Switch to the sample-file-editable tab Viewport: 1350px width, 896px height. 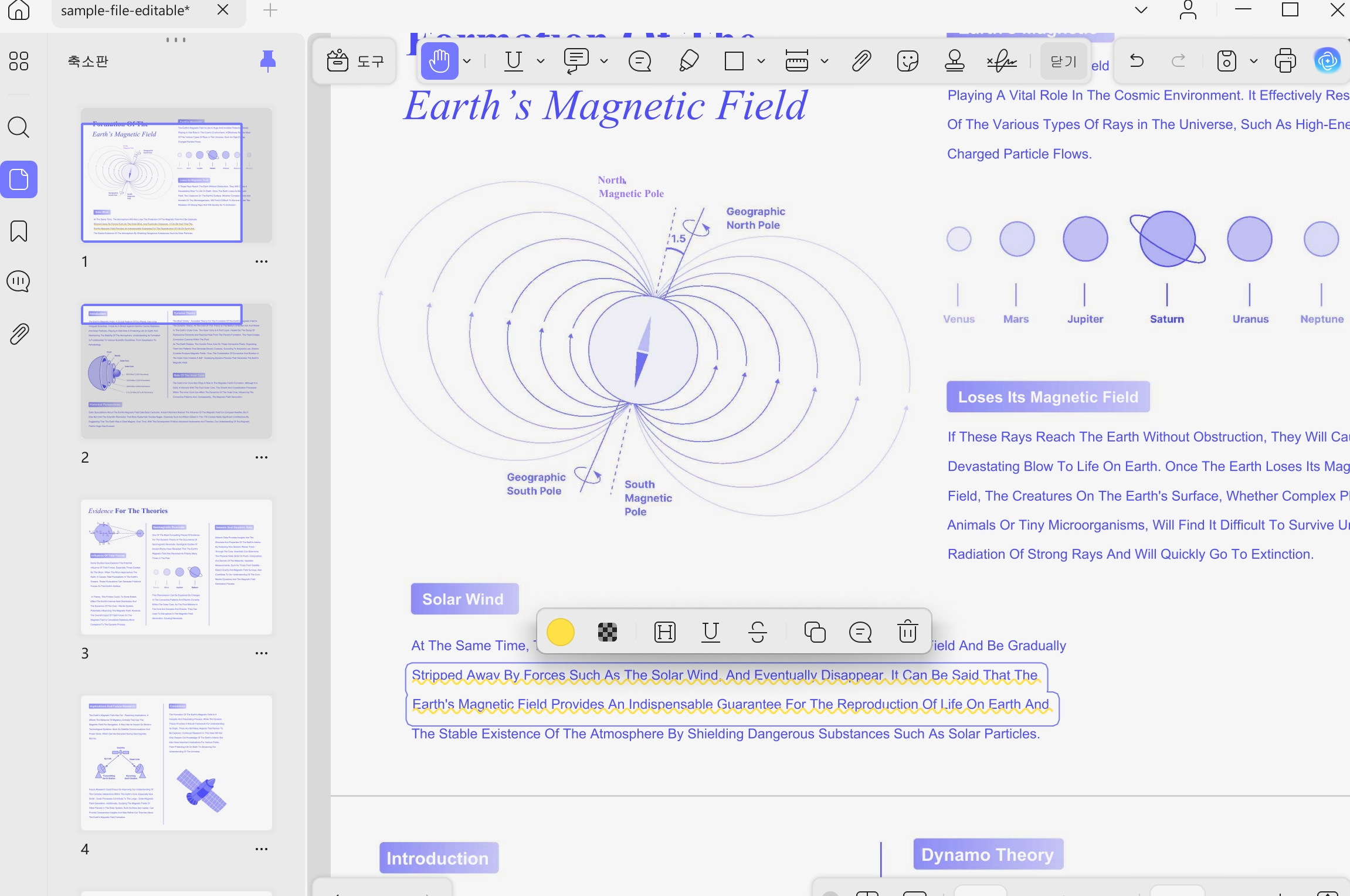[x=125, y=11]
